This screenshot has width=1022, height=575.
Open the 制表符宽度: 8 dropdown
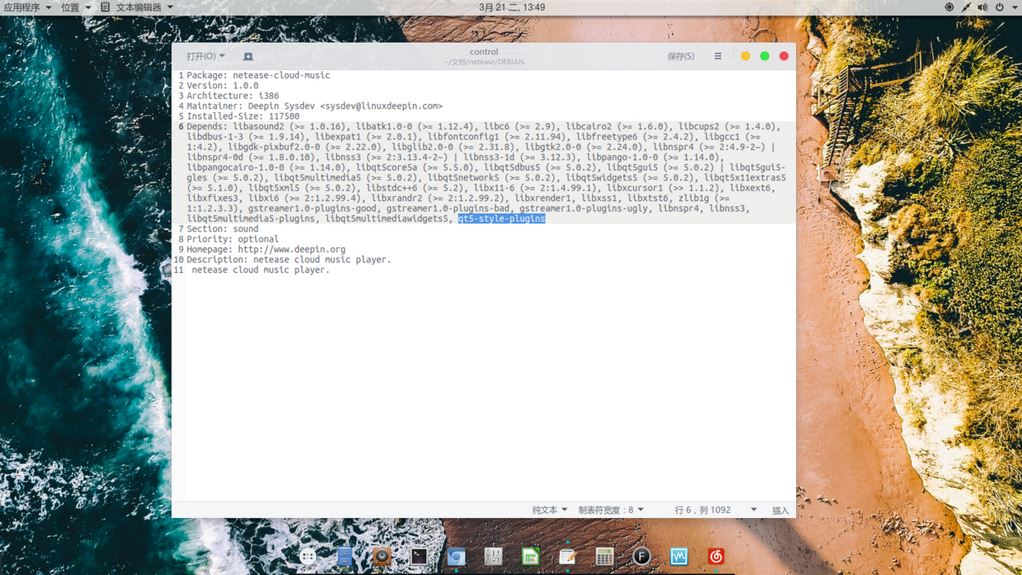pos(611,510)
